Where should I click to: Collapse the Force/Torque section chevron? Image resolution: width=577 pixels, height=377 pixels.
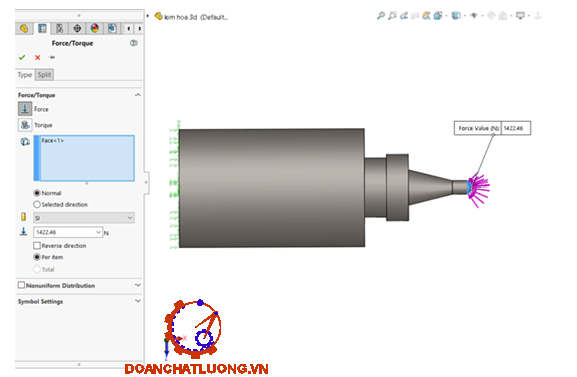tap(138, 95)
